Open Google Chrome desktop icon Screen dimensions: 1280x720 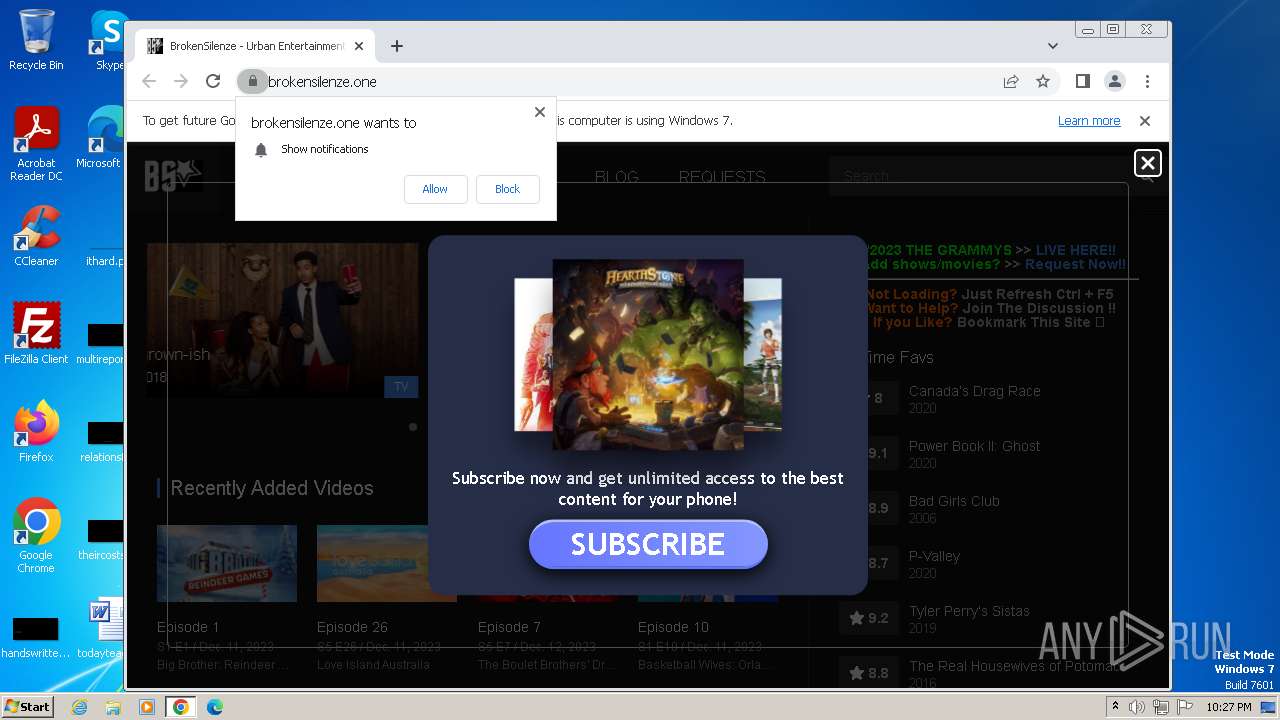point(36,535)
